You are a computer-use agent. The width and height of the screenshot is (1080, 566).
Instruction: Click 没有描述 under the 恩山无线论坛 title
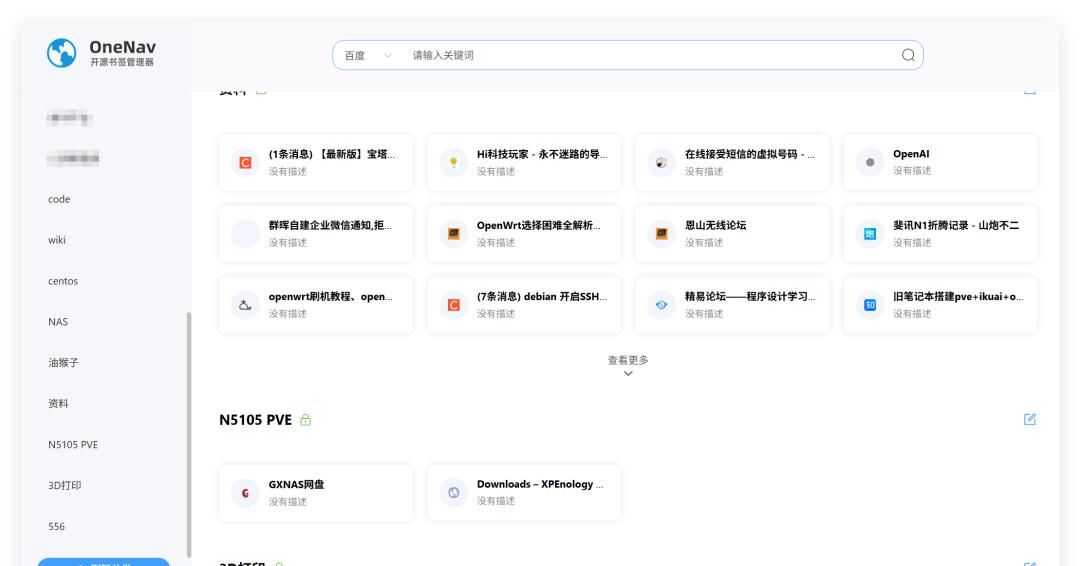704,242
